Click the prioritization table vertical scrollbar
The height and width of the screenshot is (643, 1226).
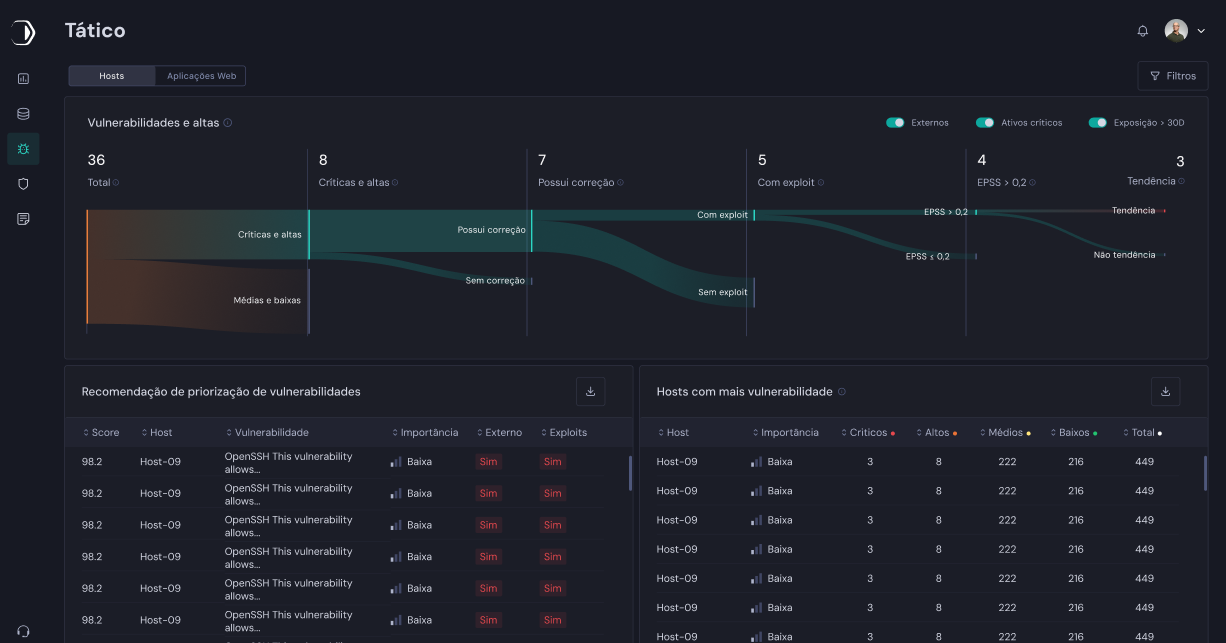pos(630,473)
